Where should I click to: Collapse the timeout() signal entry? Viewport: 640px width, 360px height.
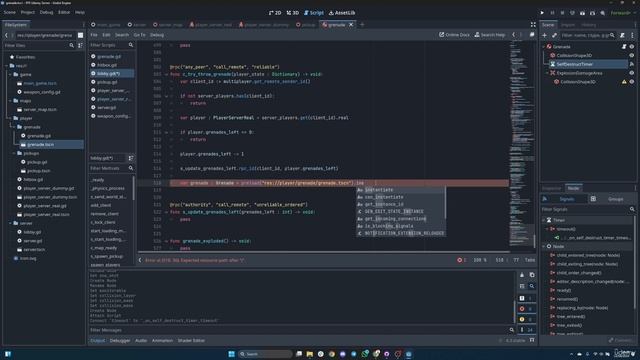[547, 229]
